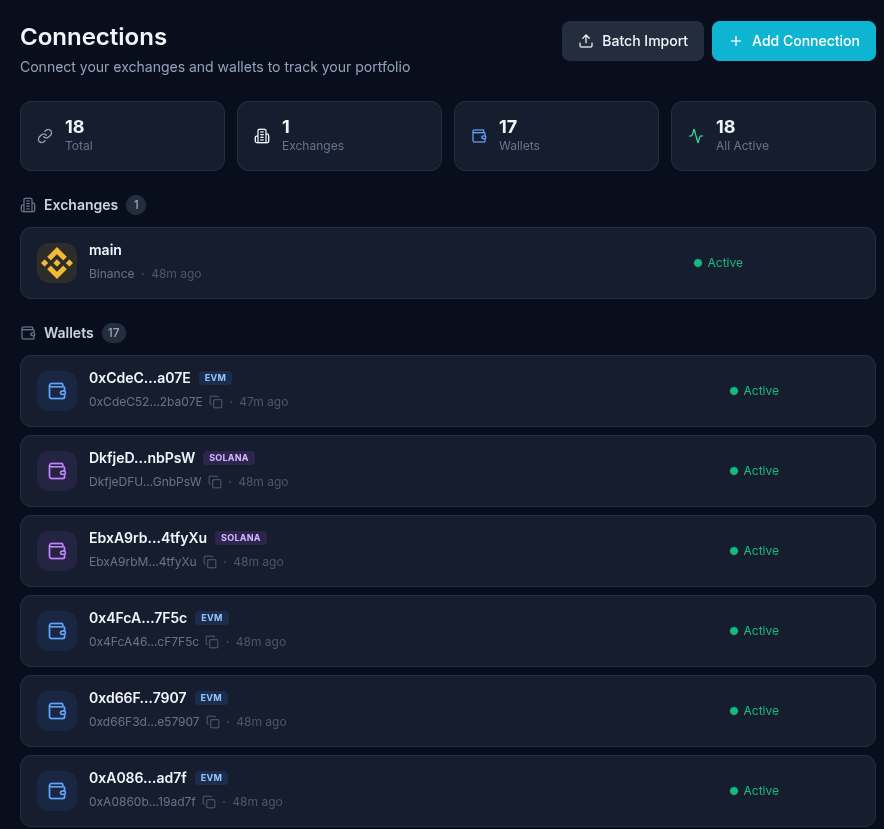
Task: Click the building icon in Exchanges card
Action: (x=262, y=136)
